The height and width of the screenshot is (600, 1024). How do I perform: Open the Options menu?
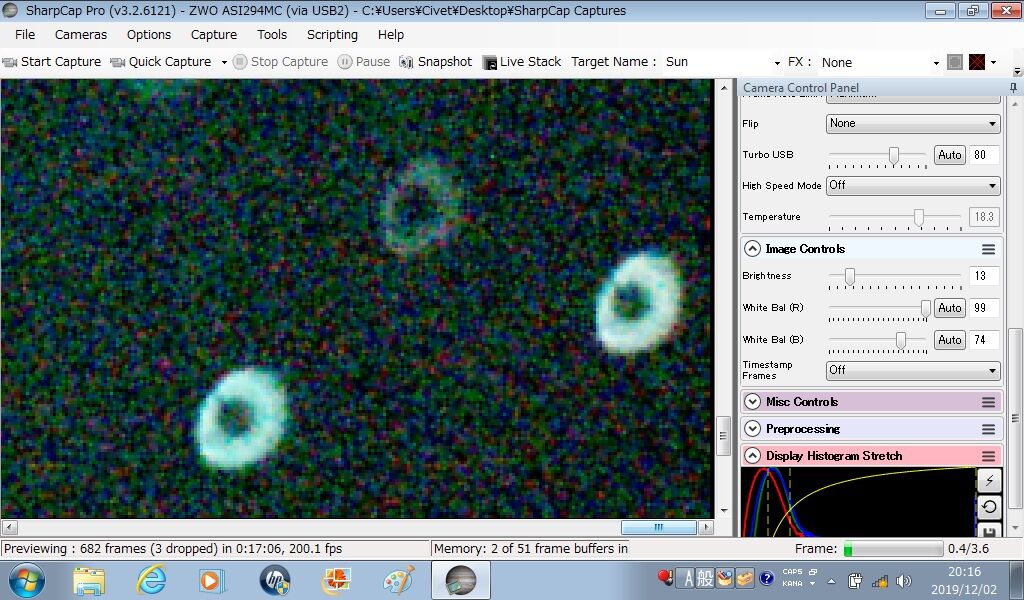pyautogui.click(x=149, y=35)
